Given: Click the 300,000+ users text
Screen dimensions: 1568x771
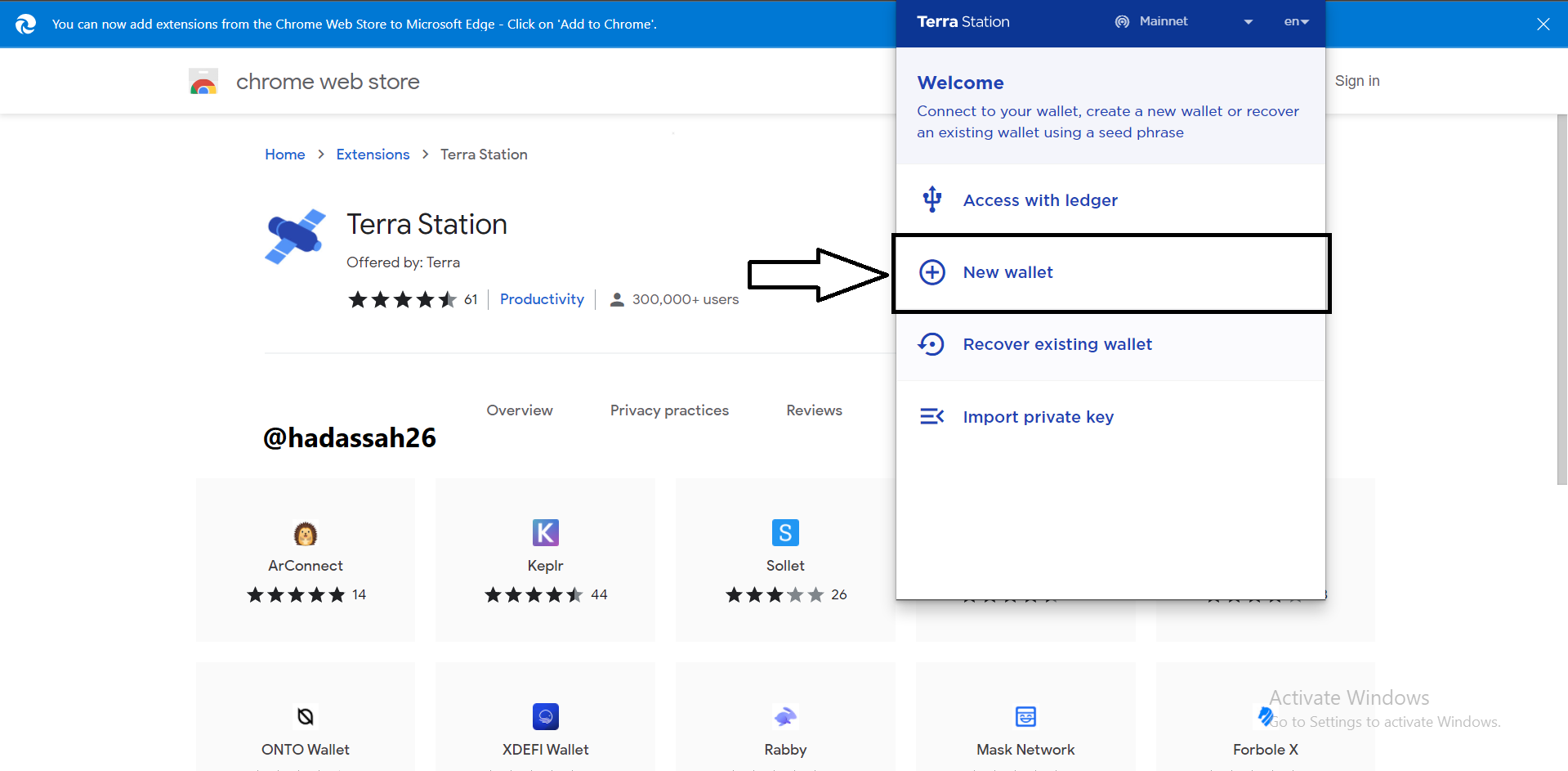Looking at the screenshot, I should click(x=686, y=300).
